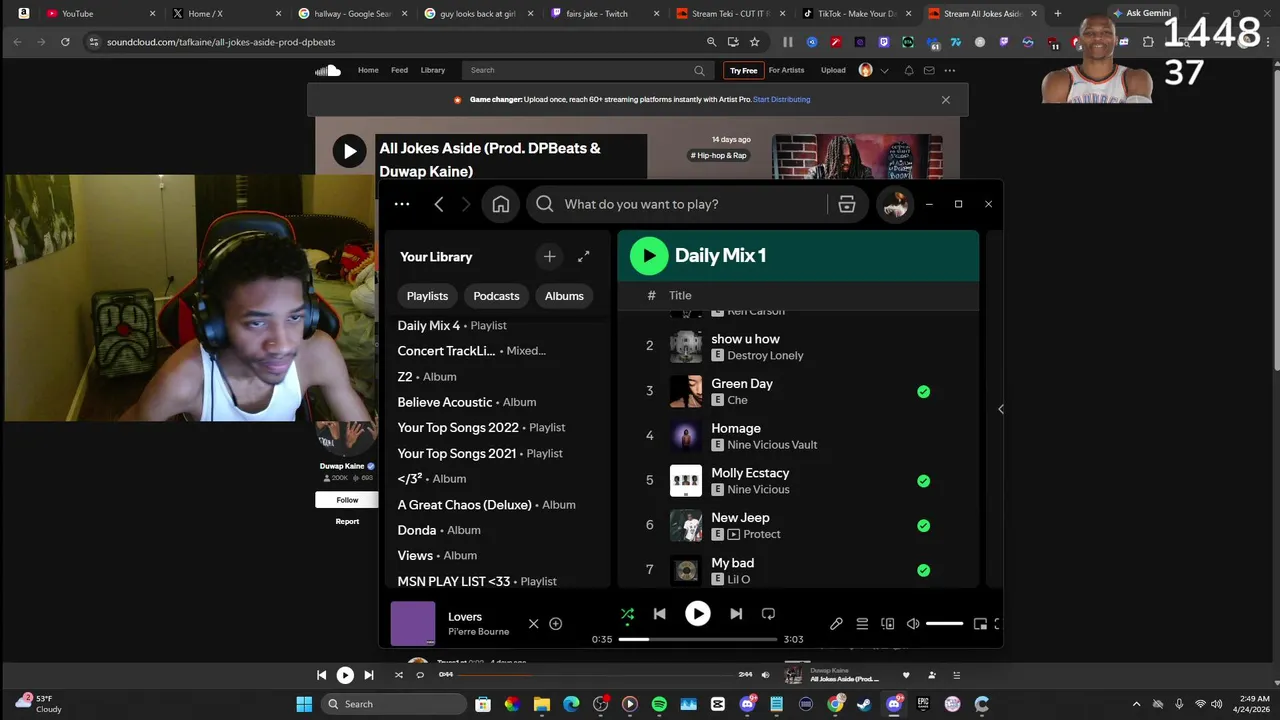Open SoundCloud Library tab
The height and width of the screenshot is (720, 1280).
[x=433, y=70]
